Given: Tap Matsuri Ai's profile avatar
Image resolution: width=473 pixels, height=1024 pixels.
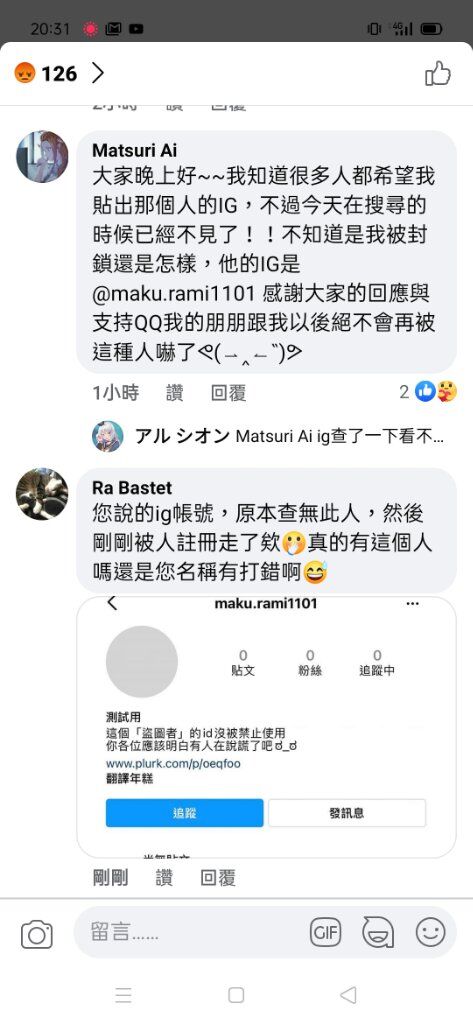Looking at the screenshot, I should click(42, 156).
